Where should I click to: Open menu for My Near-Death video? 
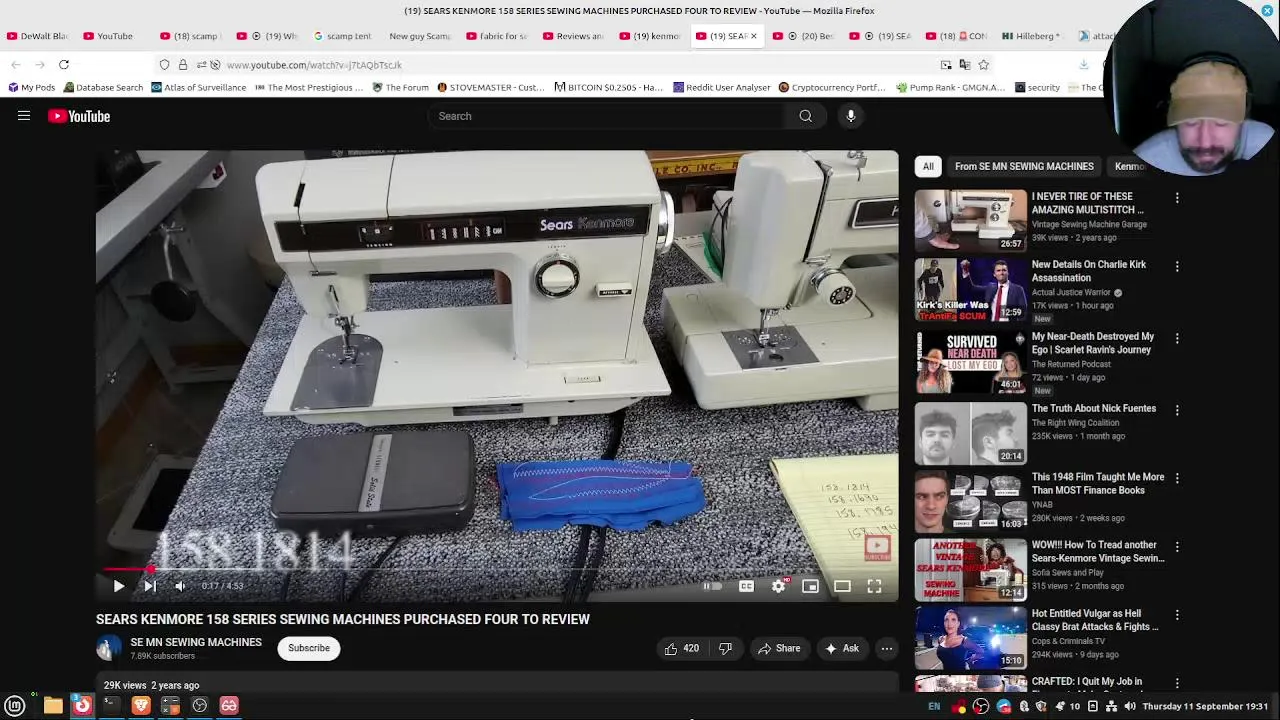pos(1177,338)
